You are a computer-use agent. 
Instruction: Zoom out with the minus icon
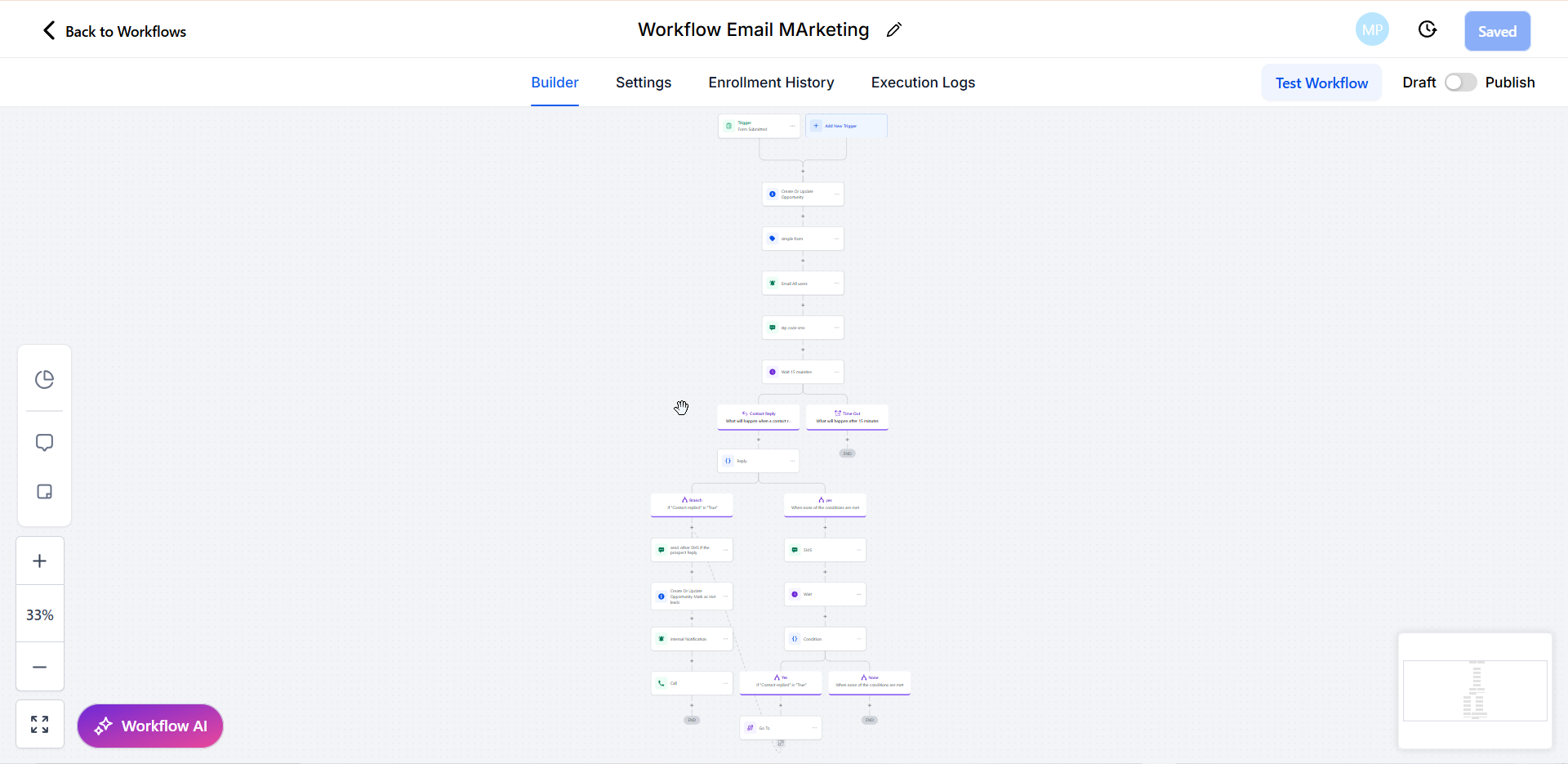(39, 667)
